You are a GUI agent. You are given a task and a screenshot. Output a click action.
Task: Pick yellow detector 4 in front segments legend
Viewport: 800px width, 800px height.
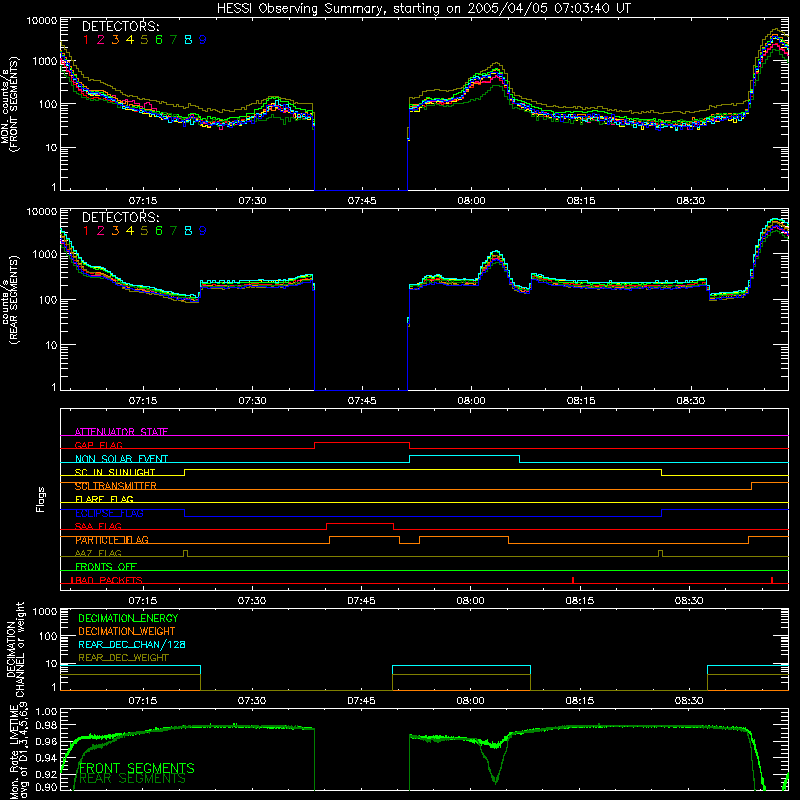click(x=130, y=40)
